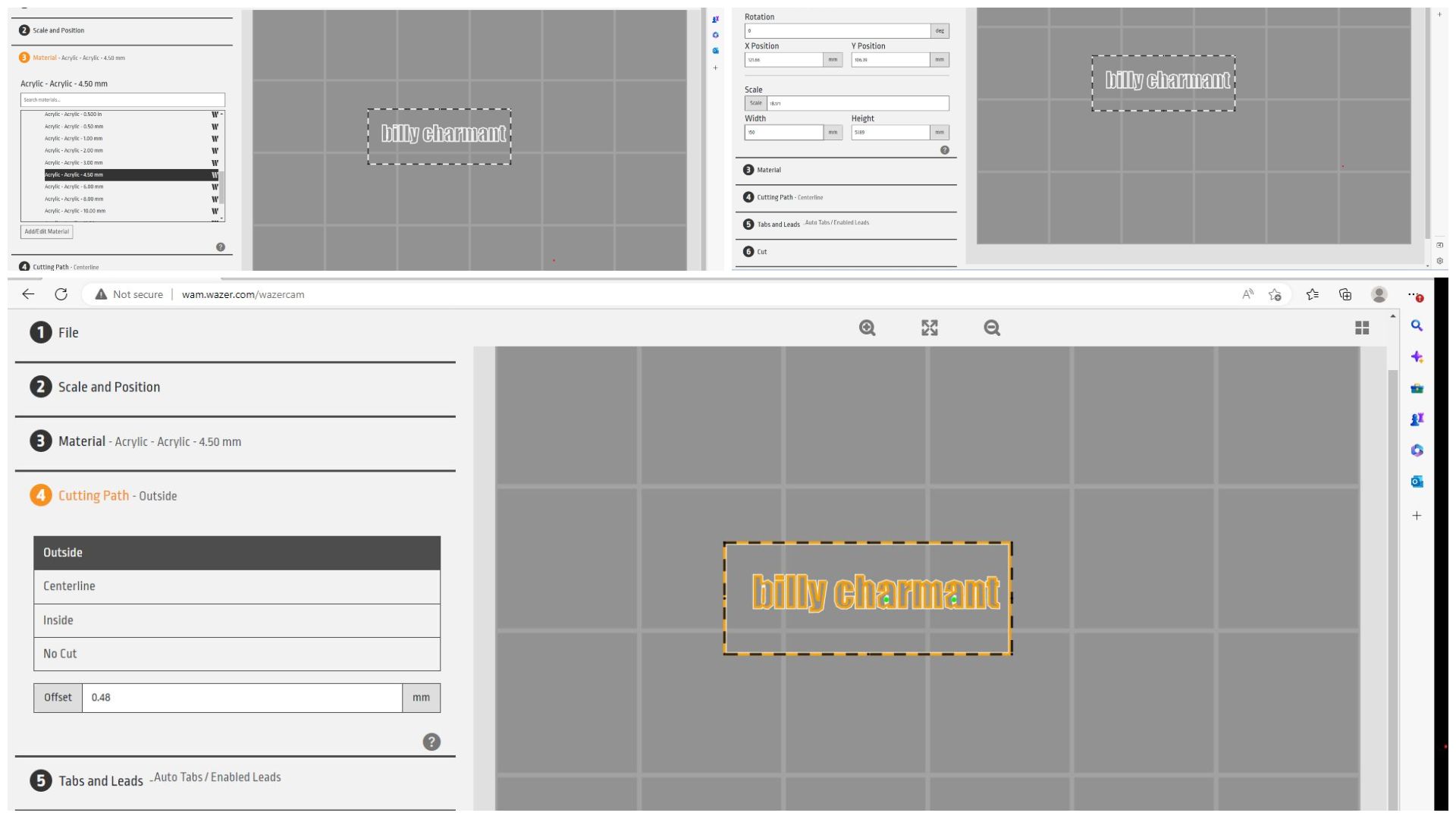Viewport: 1456px width, 819px height.
Task: Zoom out with the minus magnifier icon
Action: (x=992, y=328)
